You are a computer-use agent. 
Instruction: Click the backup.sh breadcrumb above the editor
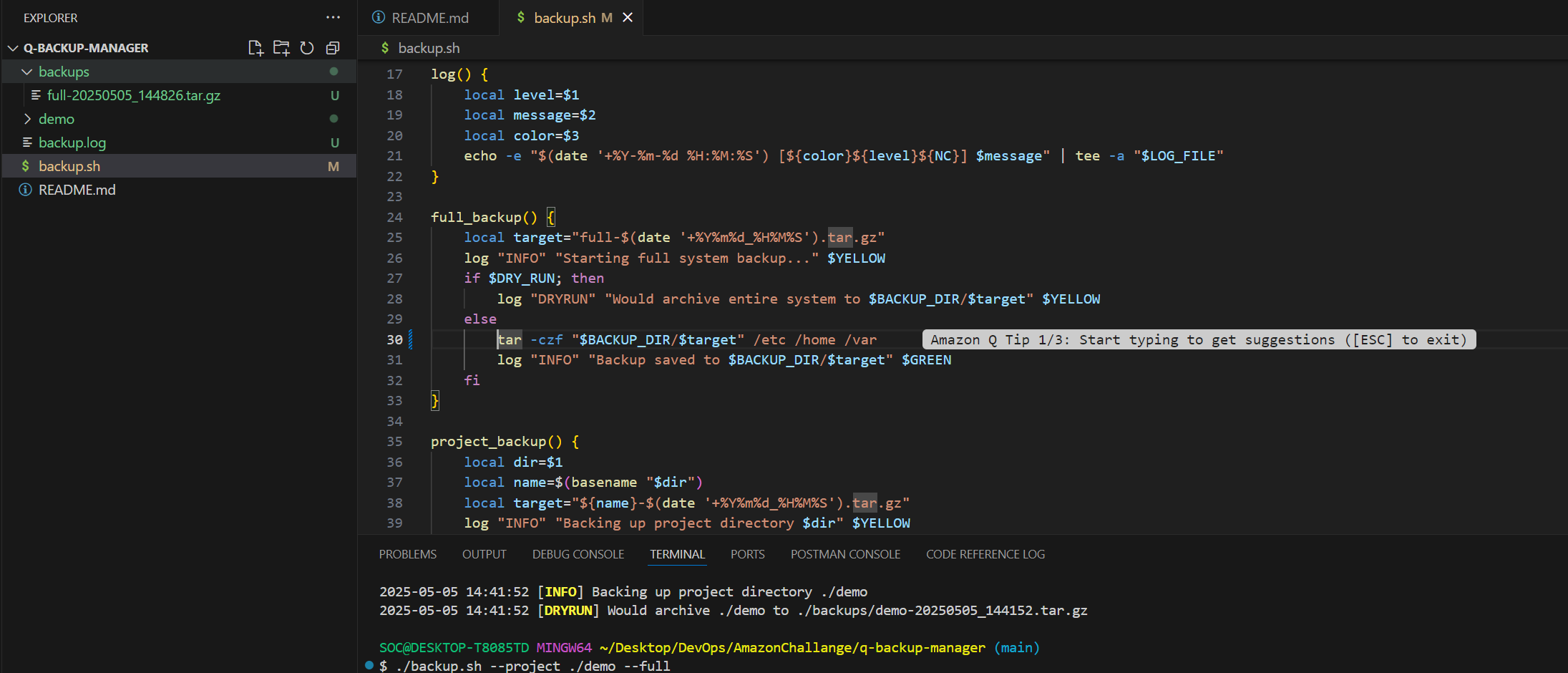(x=429, y=48)
